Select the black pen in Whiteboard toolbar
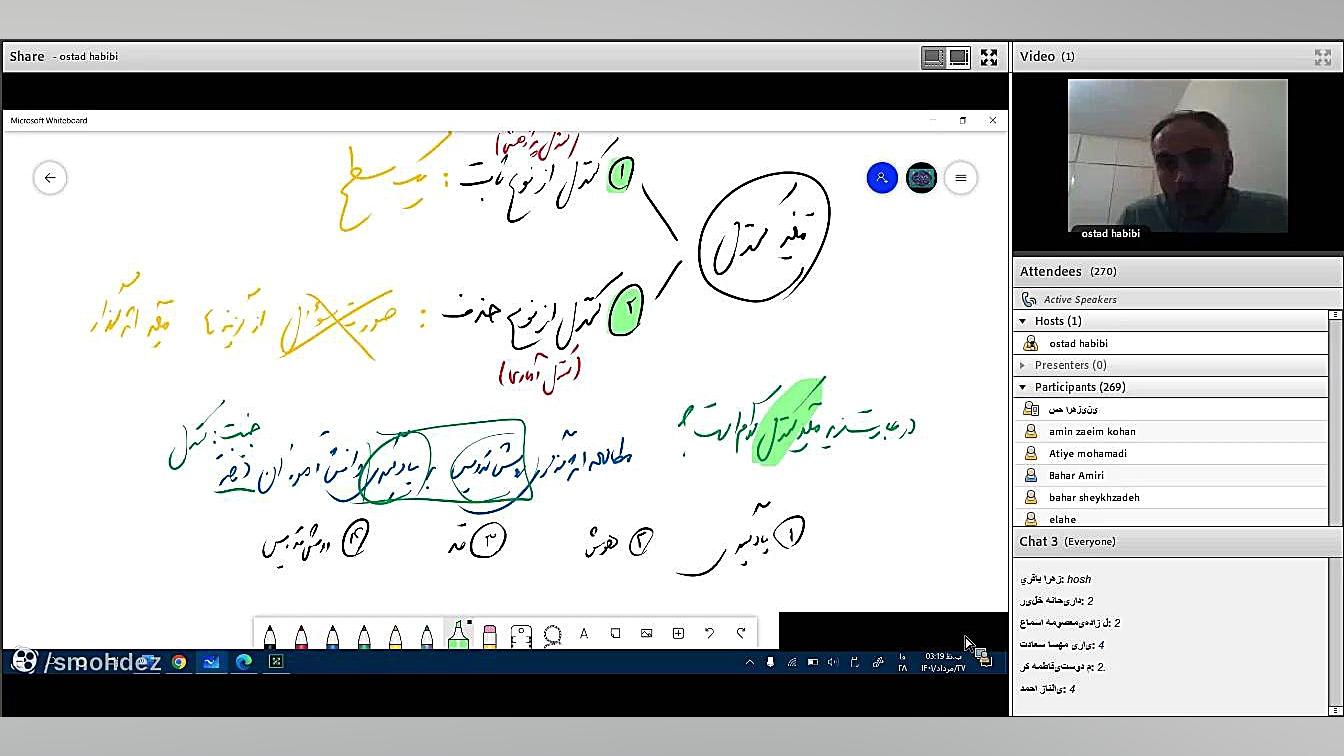 pyautogui.click(x=270, y=636)
